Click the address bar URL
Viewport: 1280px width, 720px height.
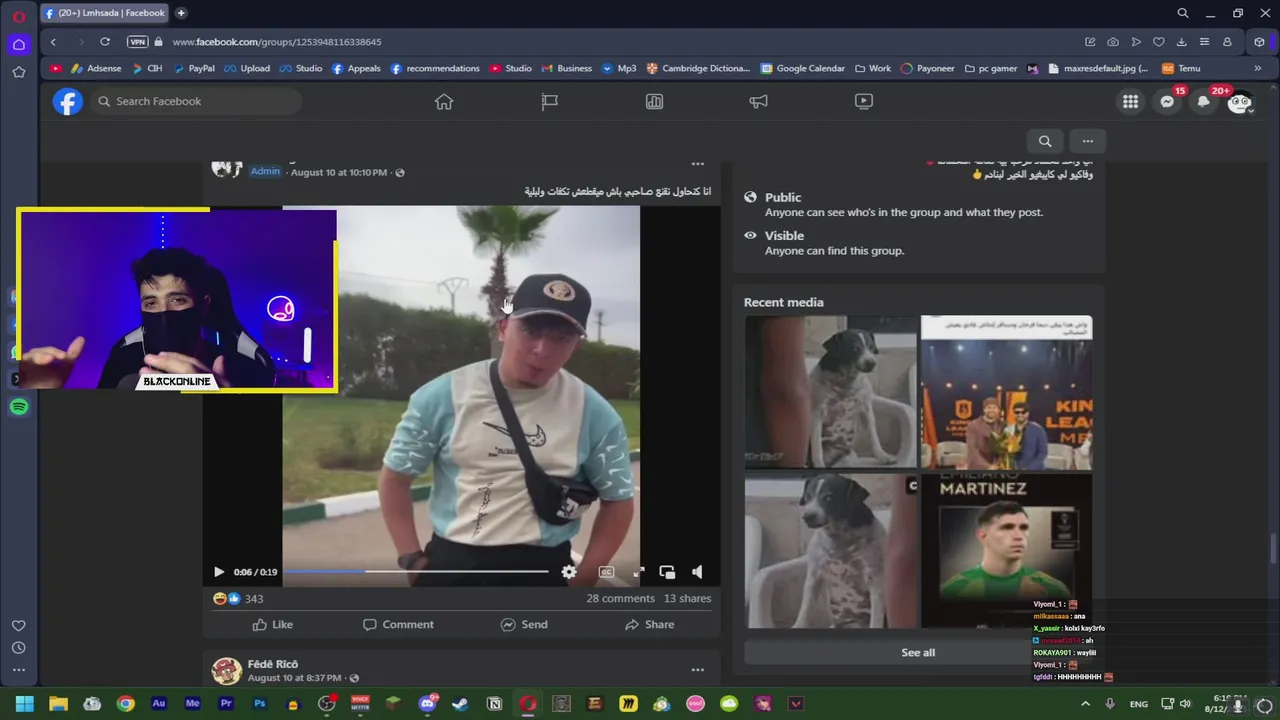click(276, 42)
